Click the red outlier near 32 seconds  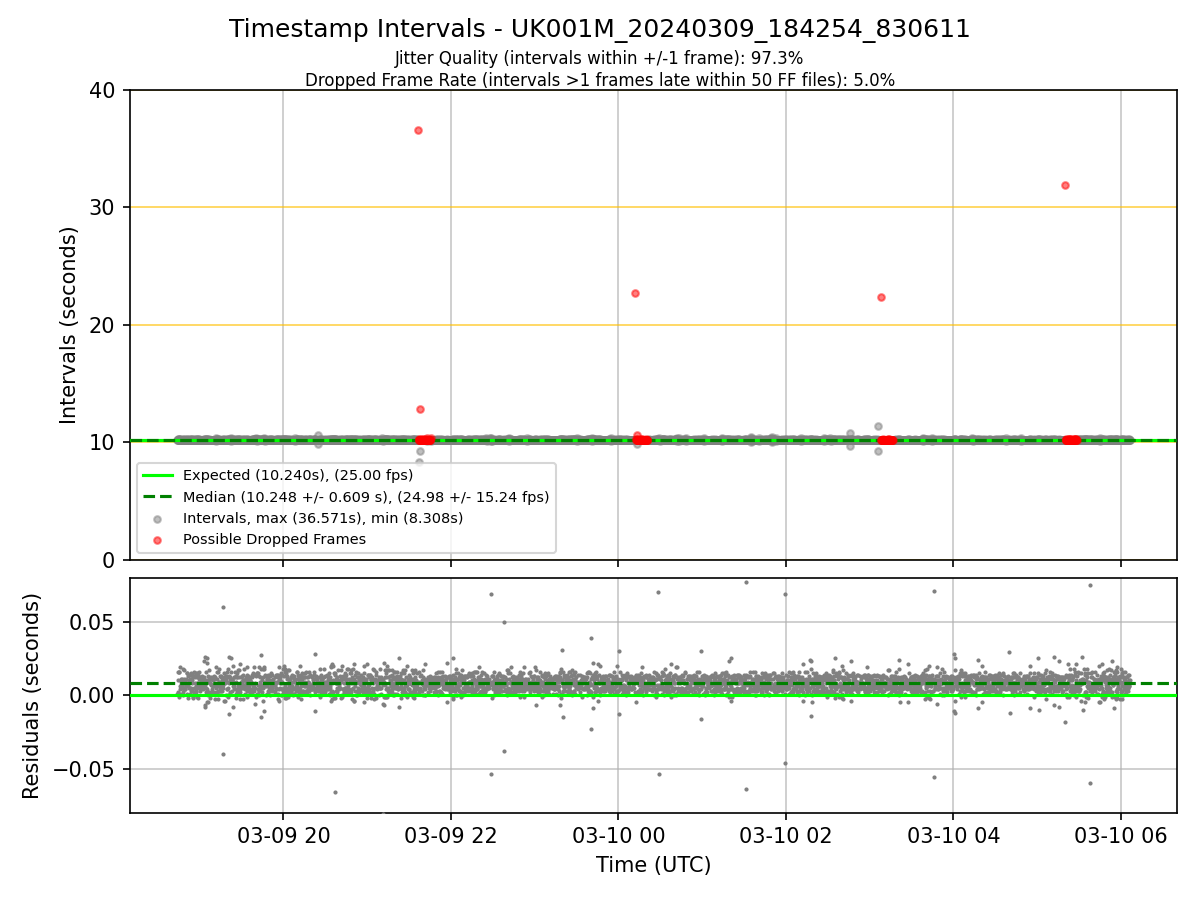[x=1065, y=185]
